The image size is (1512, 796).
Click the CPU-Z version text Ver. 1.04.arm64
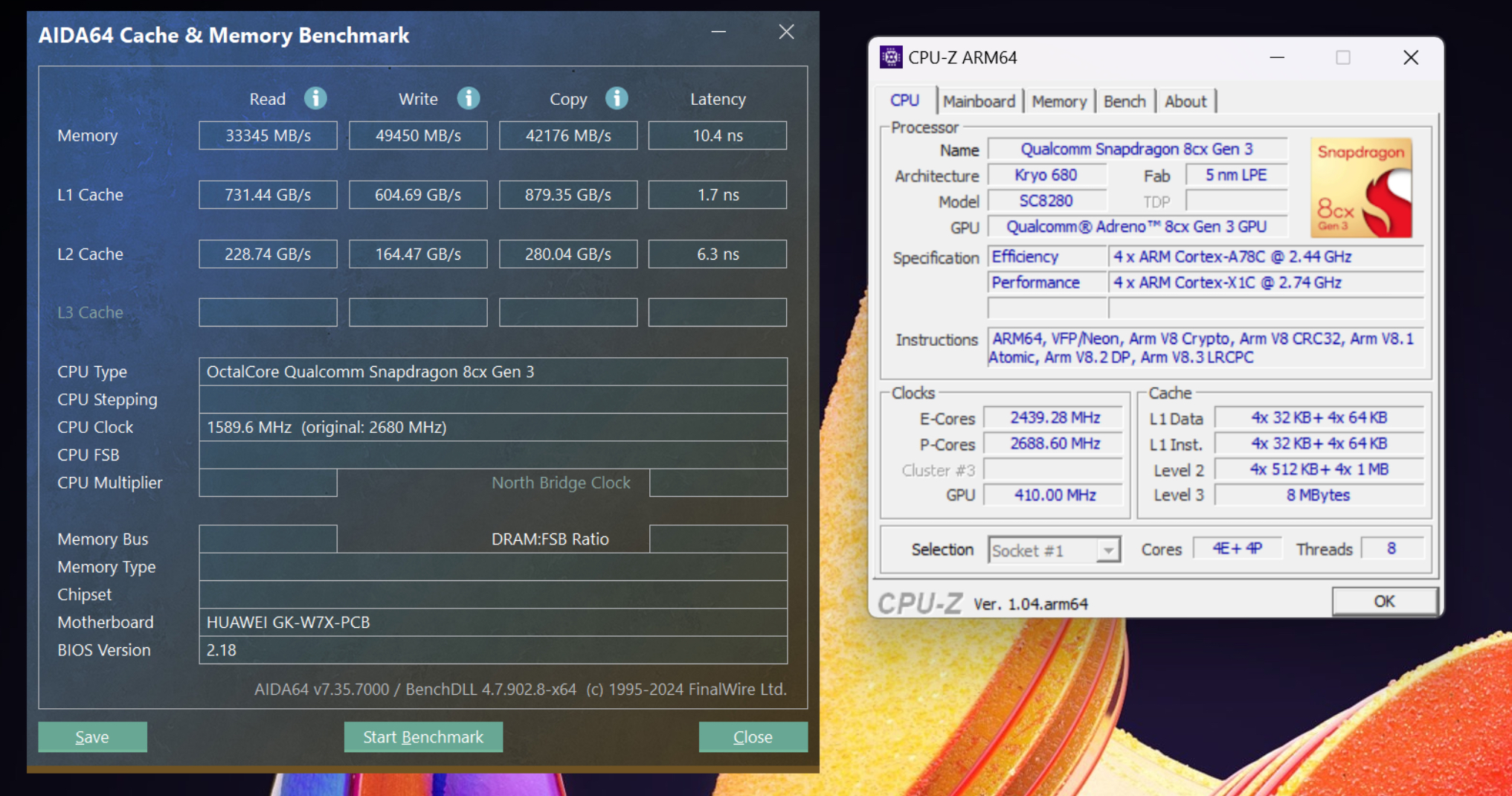click(x=1031, y=604)
